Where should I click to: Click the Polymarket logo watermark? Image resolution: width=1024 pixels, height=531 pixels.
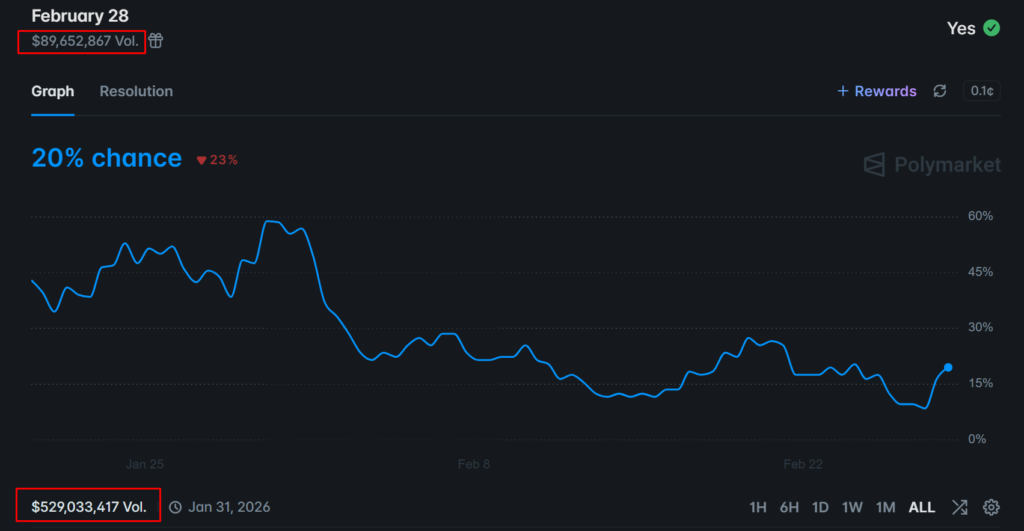tap(932, 164)
